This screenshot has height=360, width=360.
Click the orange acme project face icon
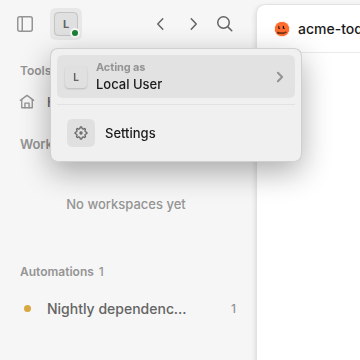(282, 29)
